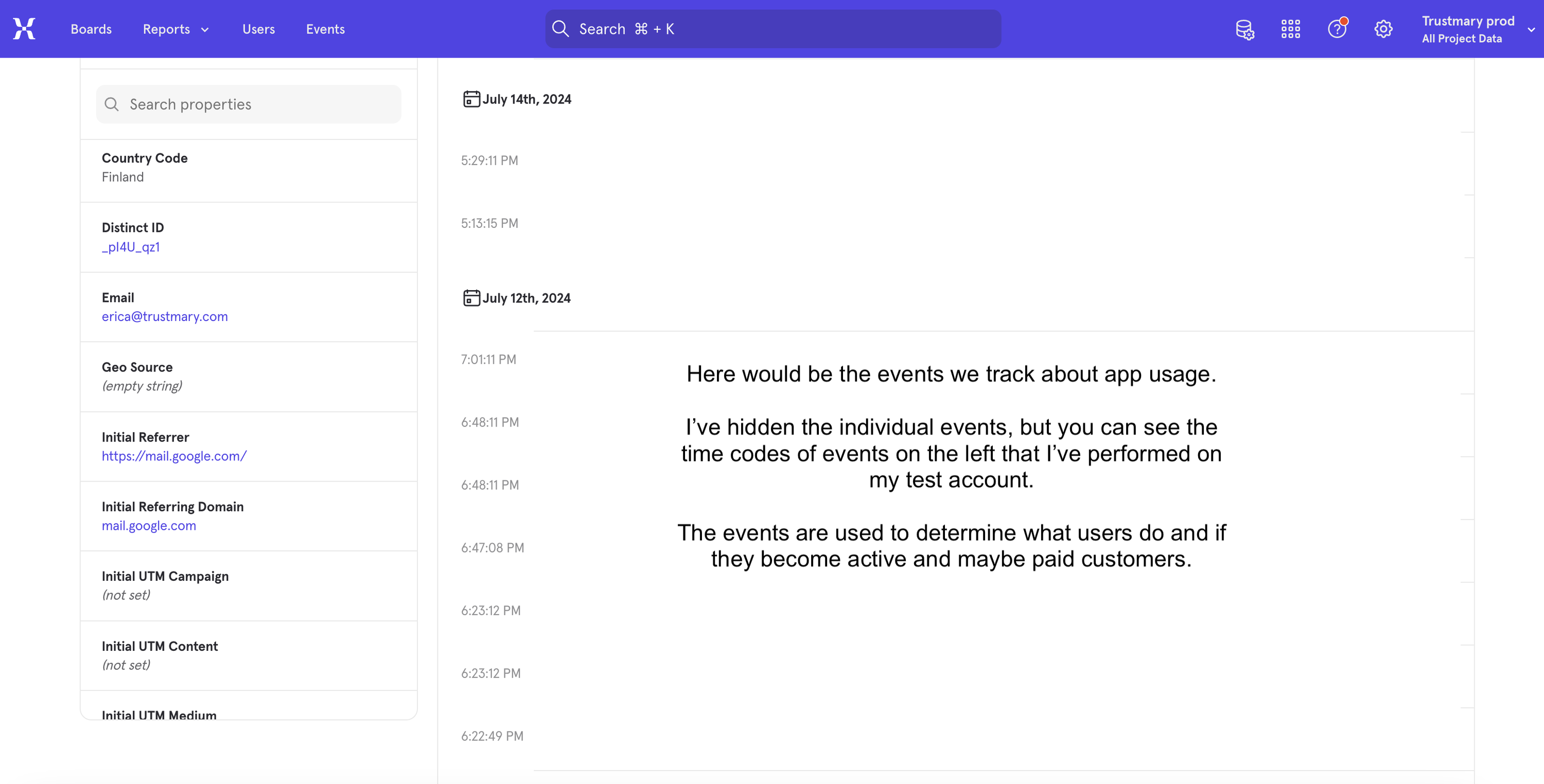The height and width of the screenshot is (784, 1544).
Task: Go to the Boards tab
Action: click(91, 29)
